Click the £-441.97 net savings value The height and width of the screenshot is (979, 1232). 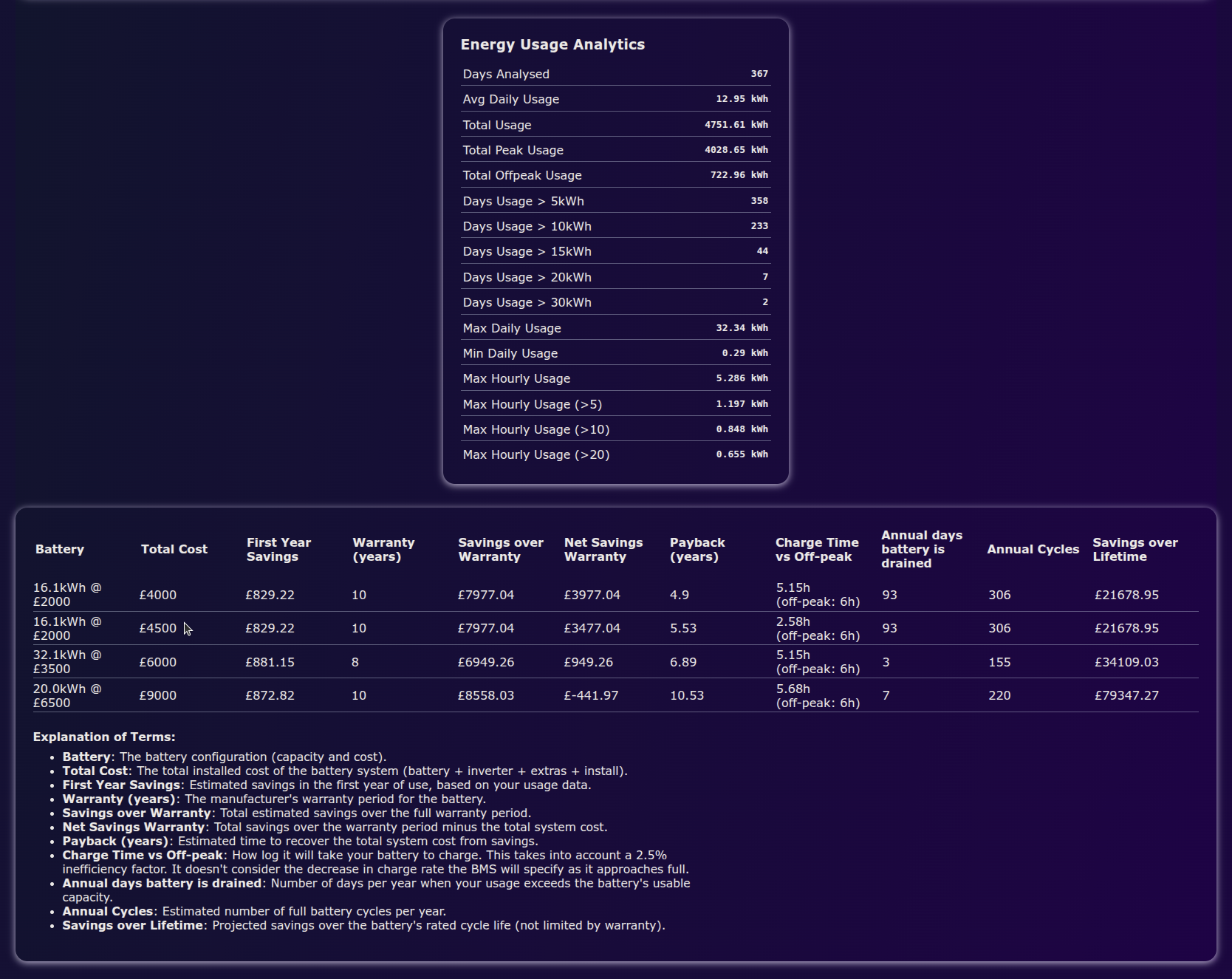(x=591, y=695)
